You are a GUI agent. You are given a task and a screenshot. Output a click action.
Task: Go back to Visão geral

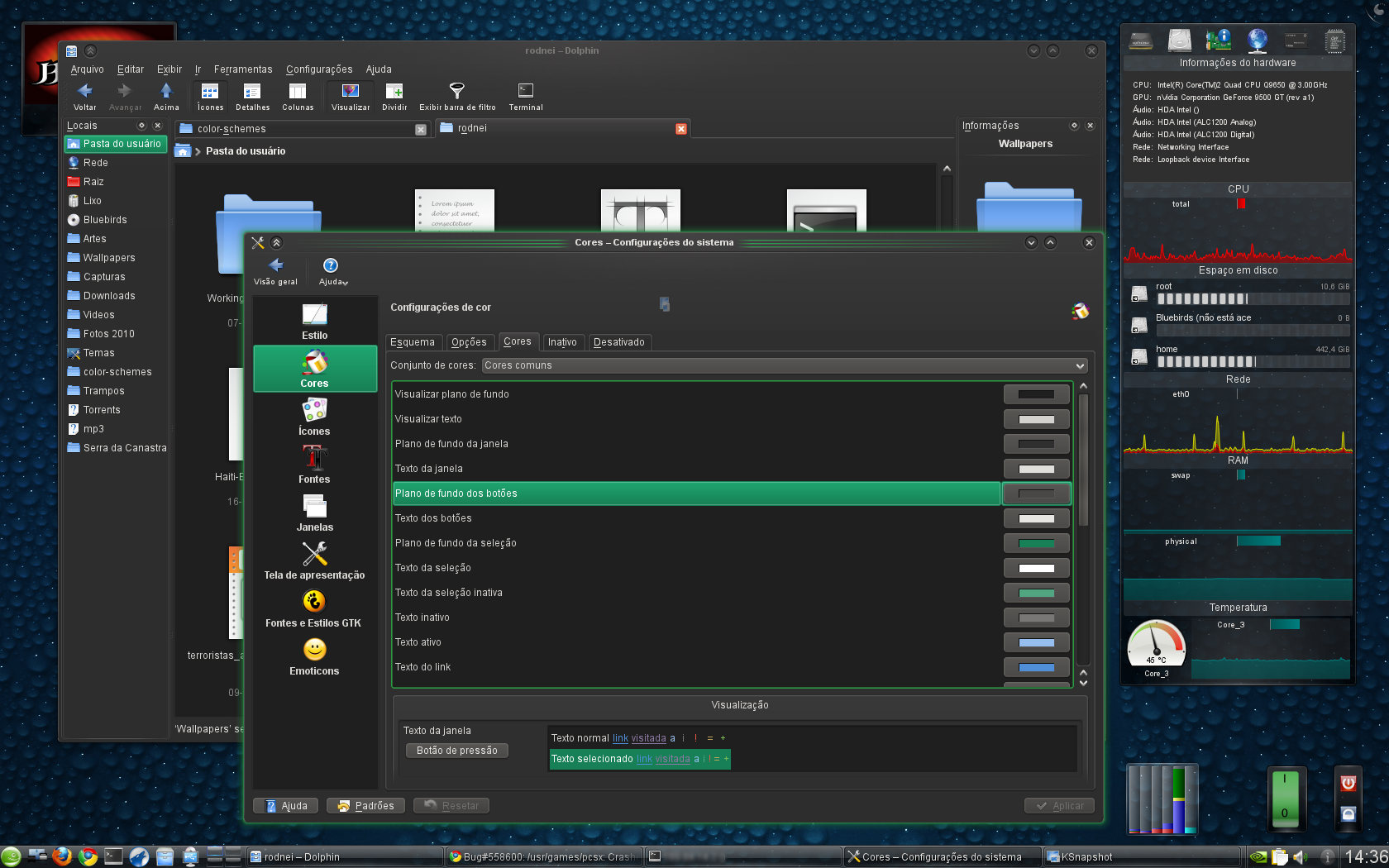(x=275, y=271)
